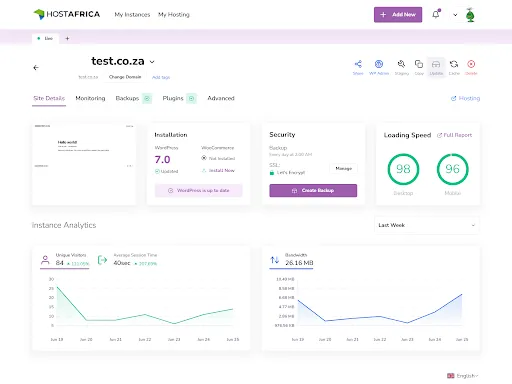512x384 pixels.
Task: Add a new tab with plus icon
Action: click(x=67, y=38)
